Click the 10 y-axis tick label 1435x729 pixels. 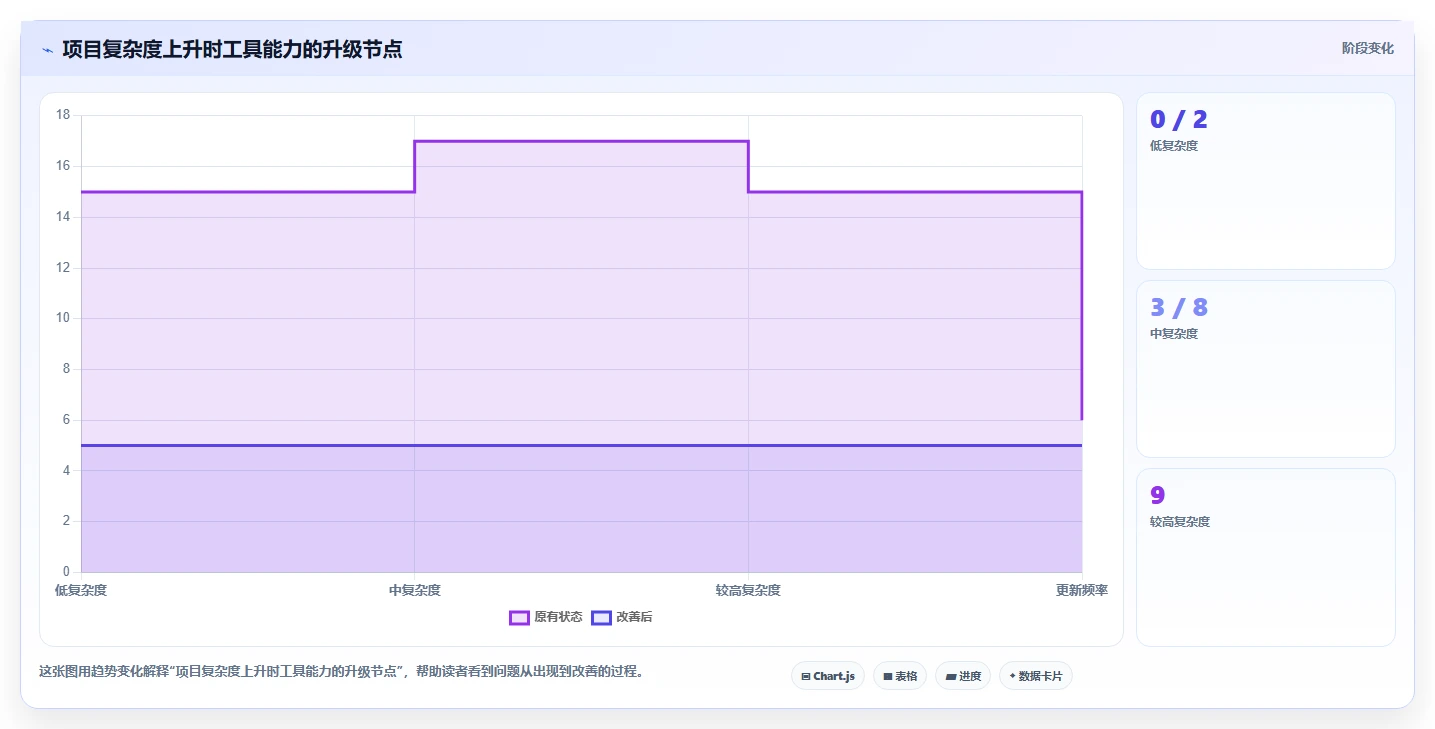coord(63,318)
